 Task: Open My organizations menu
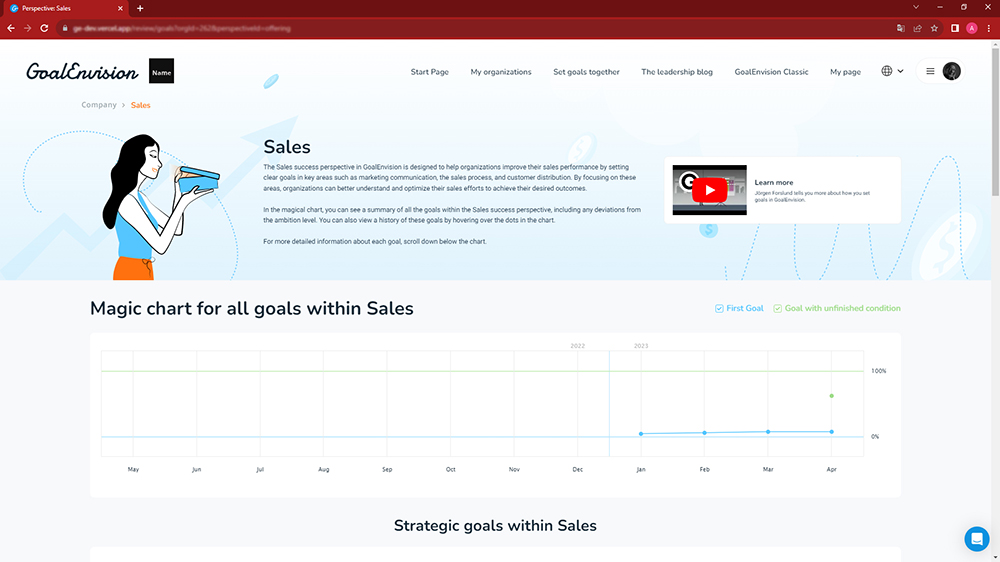[501, 72]
